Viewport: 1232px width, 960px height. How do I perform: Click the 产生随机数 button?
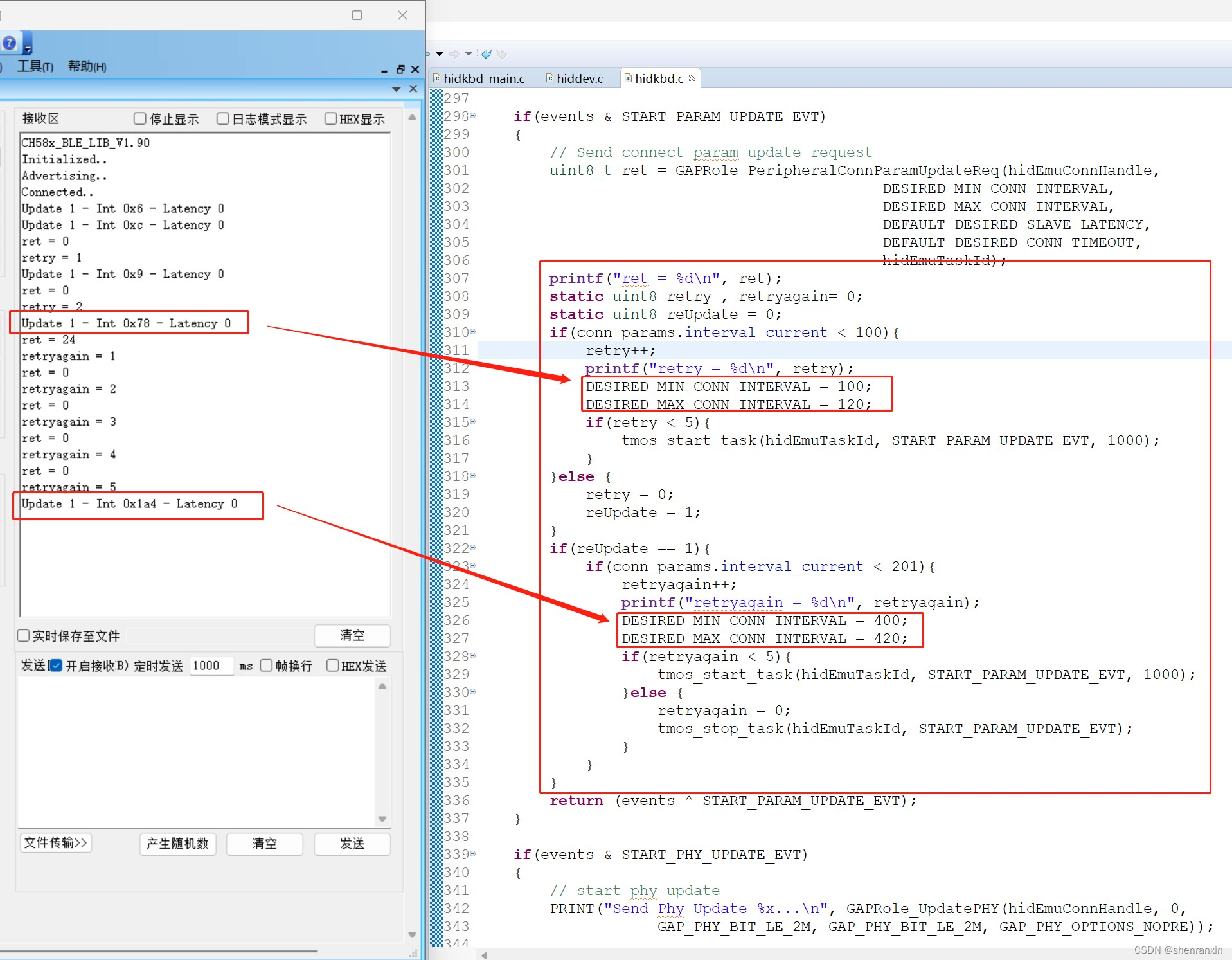coord(177,844)
